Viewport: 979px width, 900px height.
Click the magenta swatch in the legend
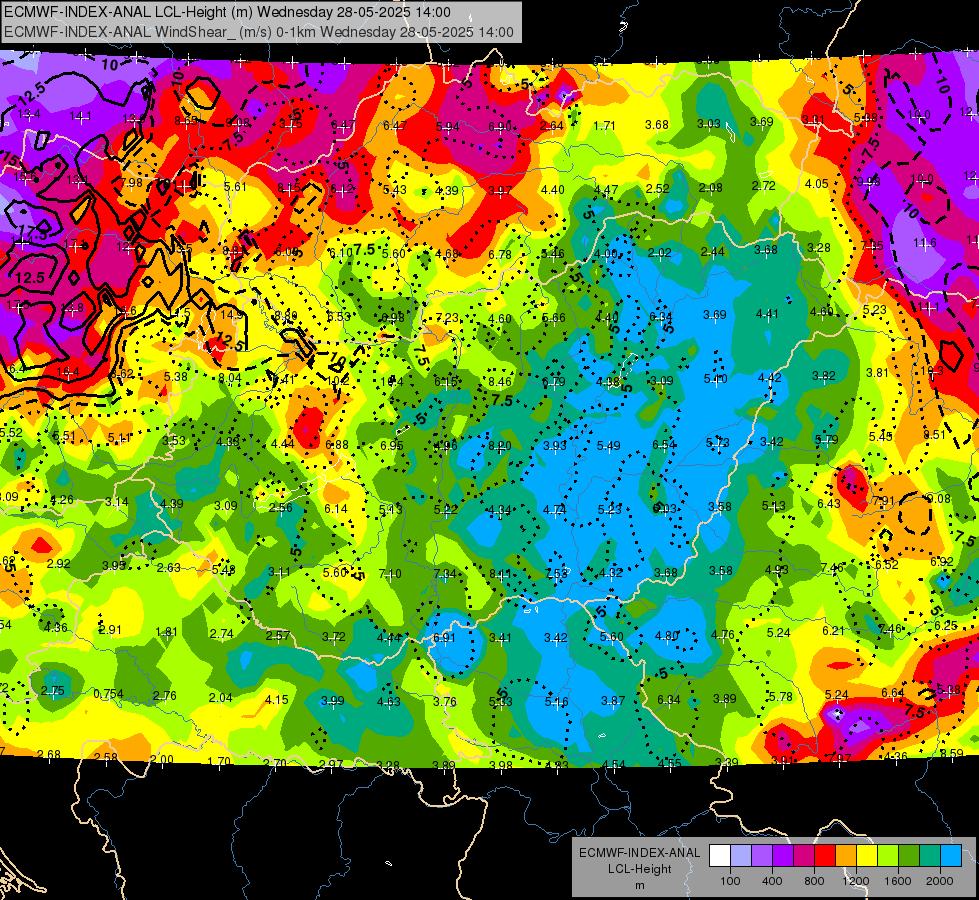coord(804,856)
